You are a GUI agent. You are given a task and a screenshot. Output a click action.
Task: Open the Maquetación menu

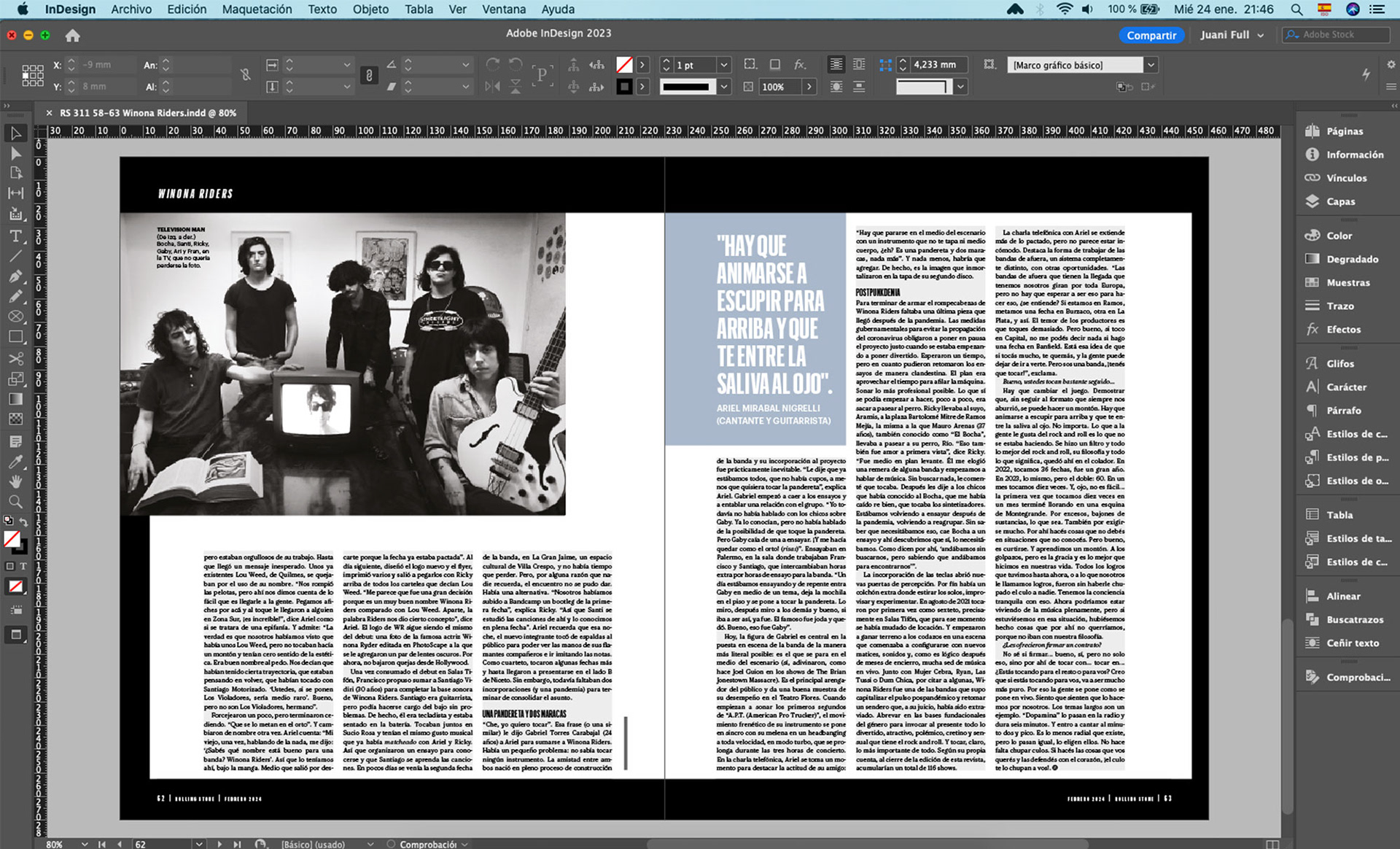tap(257, 9)
